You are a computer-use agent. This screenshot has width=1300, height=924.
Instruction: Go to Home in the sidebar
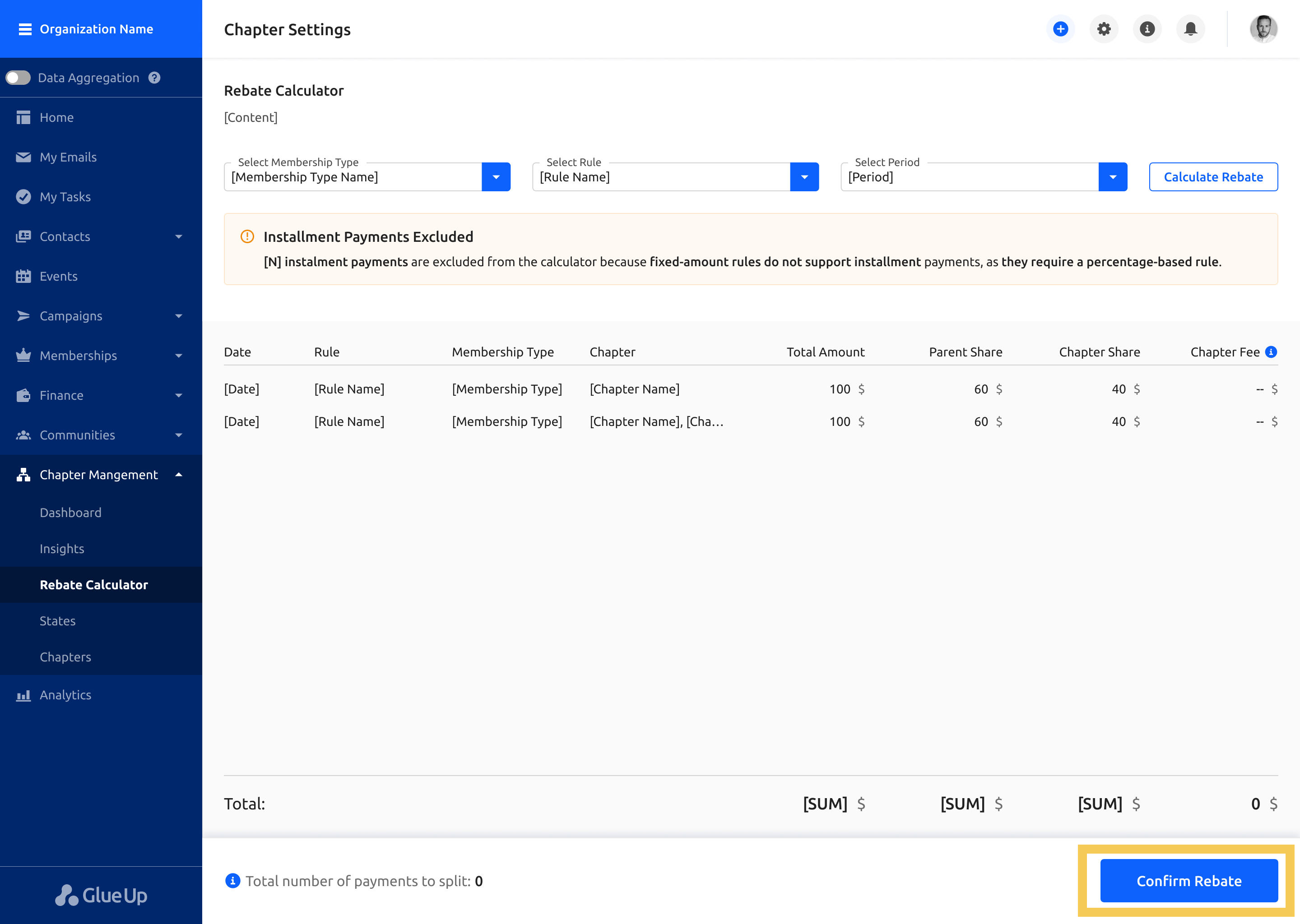pos(56,117)
